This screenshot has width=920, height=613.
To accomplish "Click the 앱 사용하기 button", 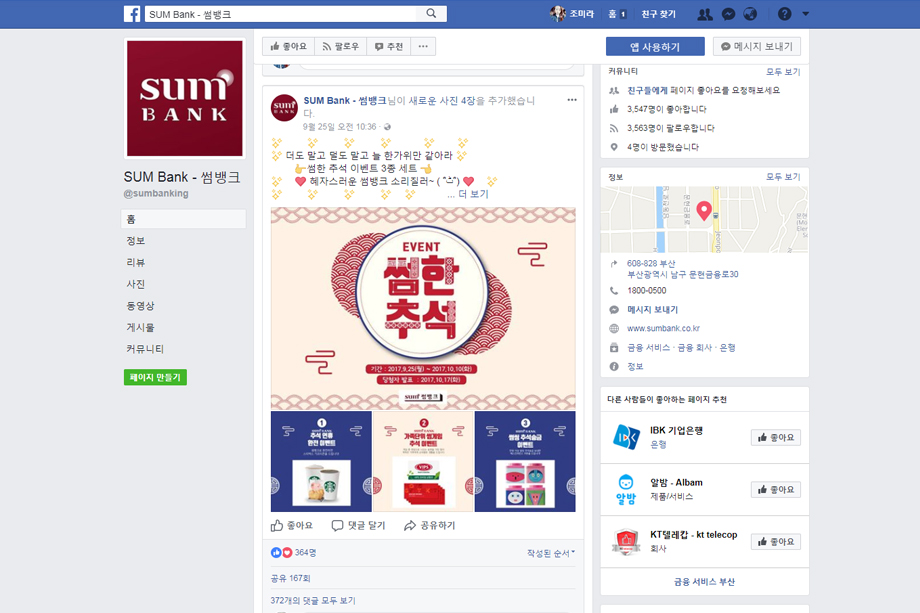I will (655, 46).
